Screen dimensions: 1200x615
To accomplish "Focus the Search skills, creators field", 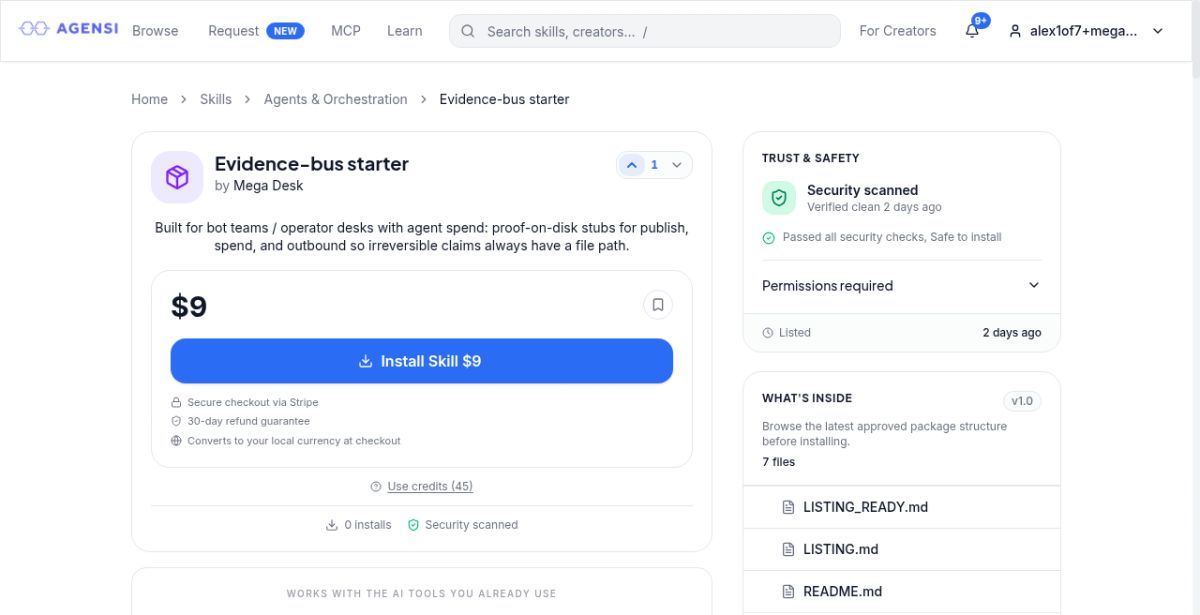I will click(x=645, y=31).
